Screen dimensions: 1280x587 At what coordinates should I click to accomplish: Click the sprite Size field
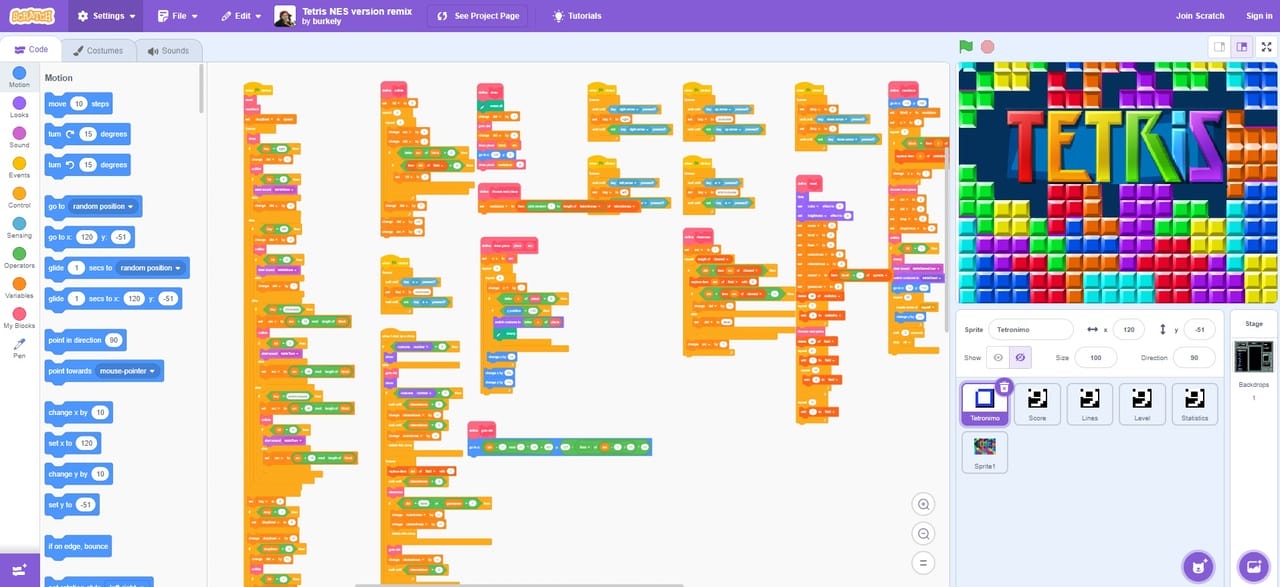click(x=1095, y=357)
